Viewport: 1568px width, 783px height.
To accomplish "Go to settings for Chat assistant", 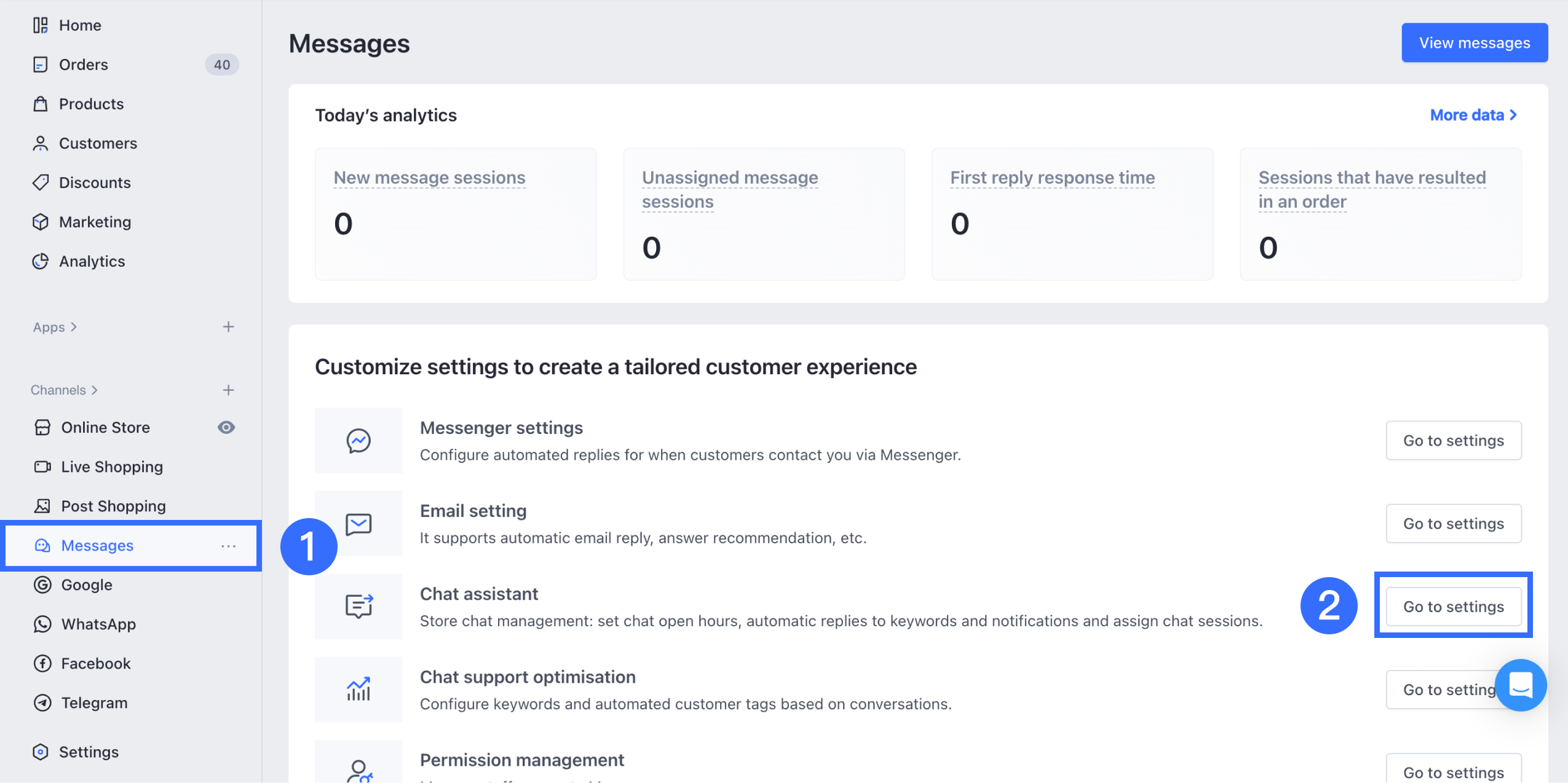I will (1453, 607).
